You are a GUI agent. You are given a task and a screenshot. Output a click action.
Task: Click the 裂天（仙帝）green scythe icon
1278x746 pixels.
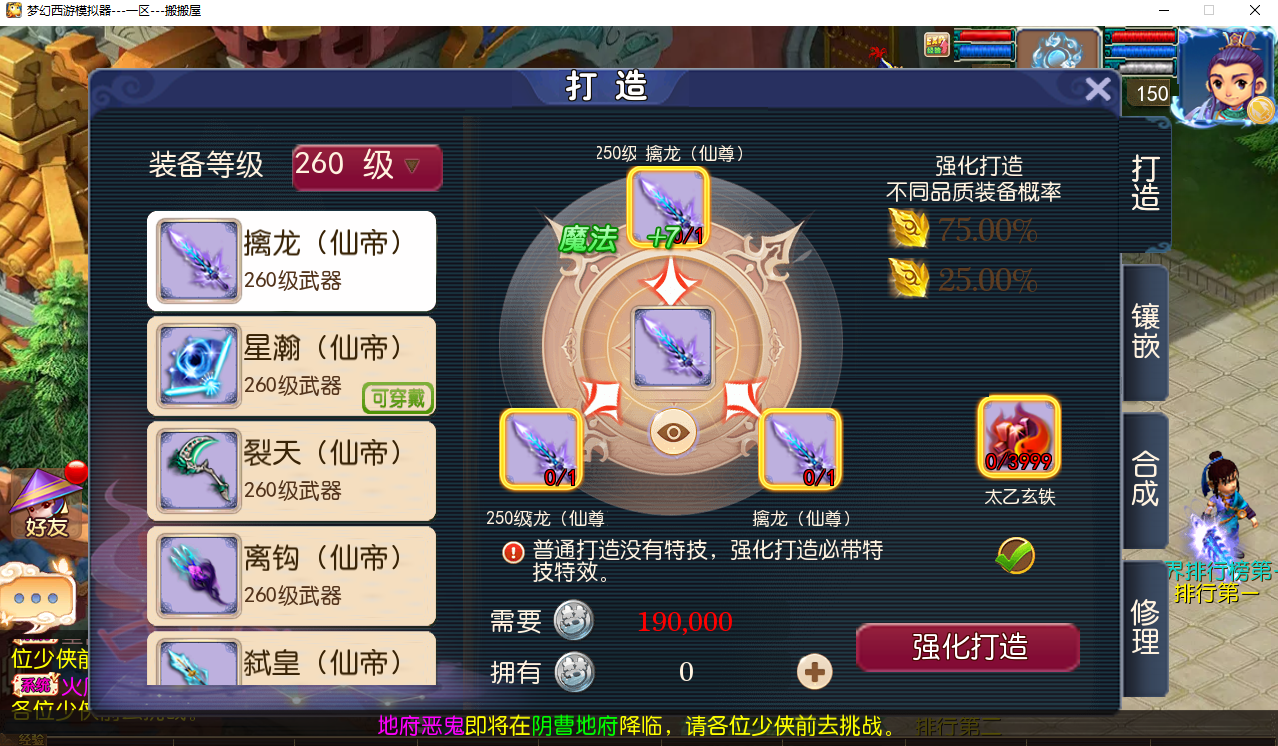coord(199,470)
